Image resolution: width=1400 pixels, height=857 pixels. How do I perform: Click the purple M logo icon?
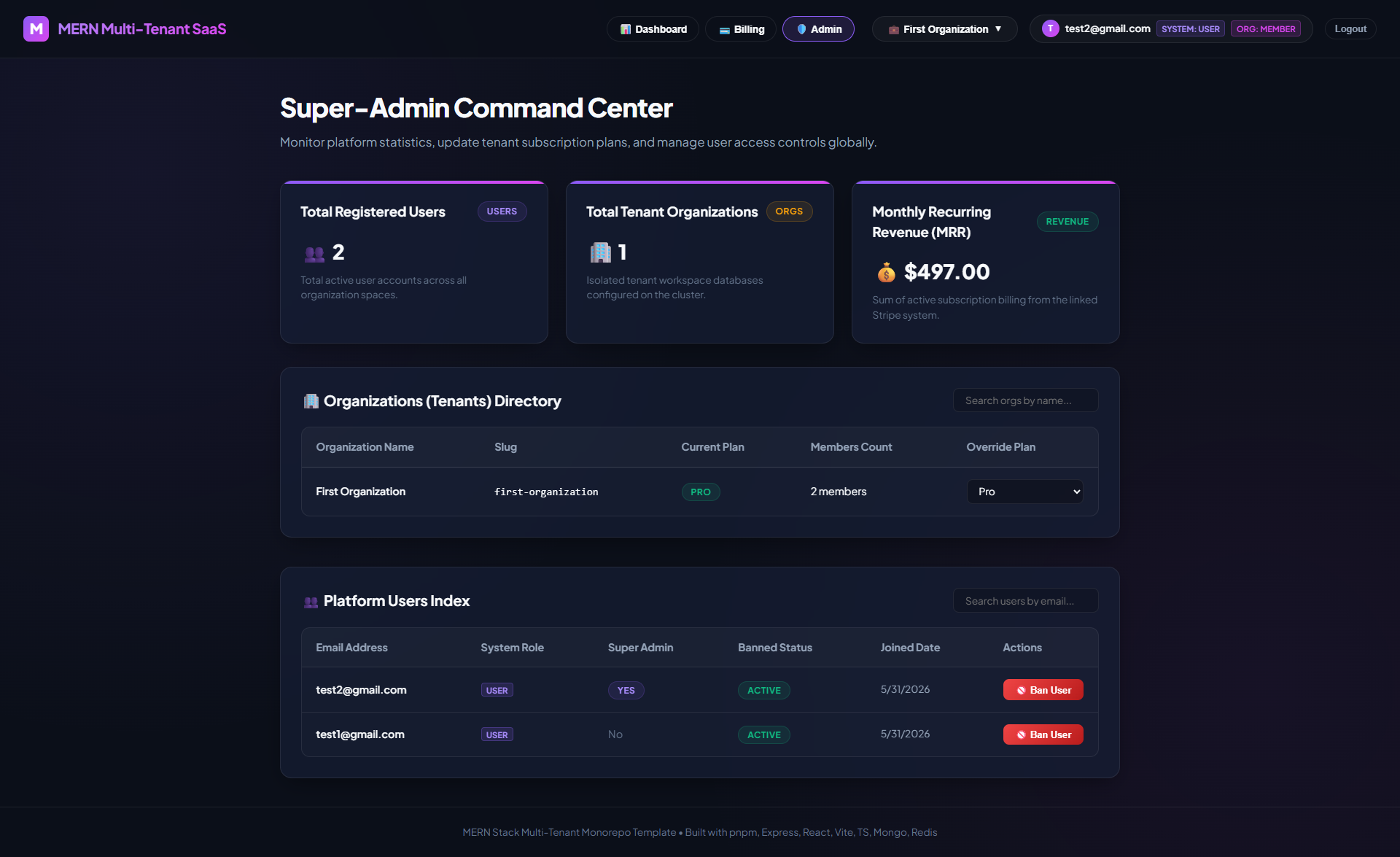pyautogui.click(x=36, y=29)
